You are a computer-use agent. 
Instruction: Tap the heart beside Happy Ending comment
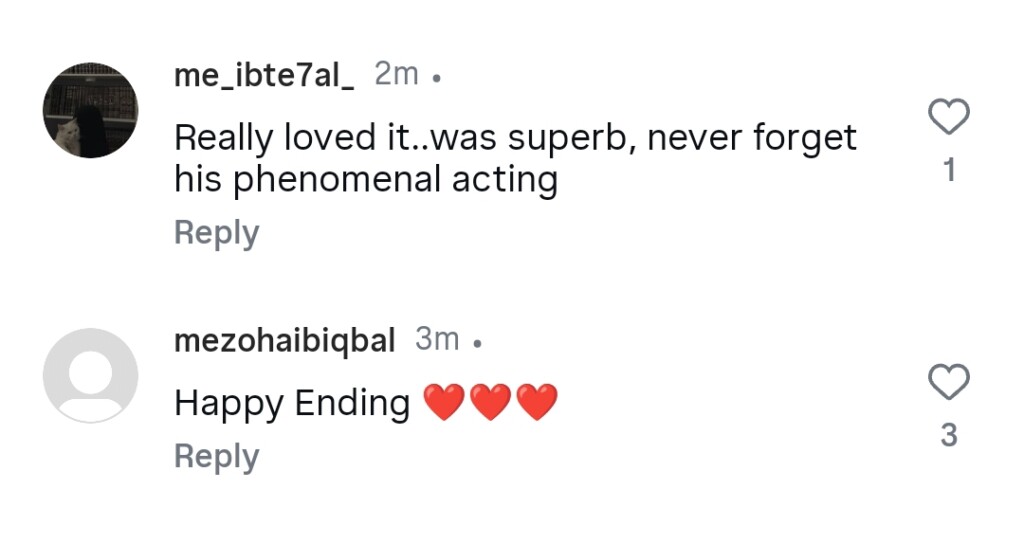[x=949, y=382]
